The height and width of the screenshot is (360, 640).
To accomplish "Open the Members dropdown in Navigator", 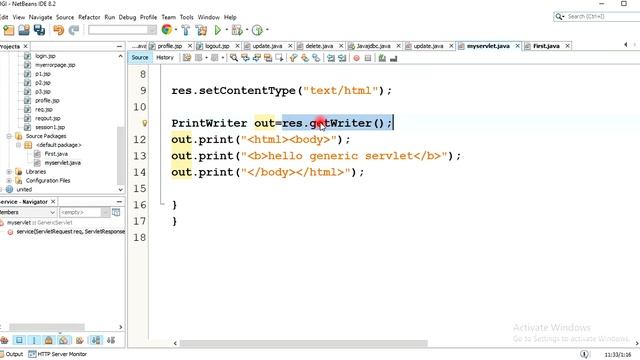I will [x=28, y=212].
